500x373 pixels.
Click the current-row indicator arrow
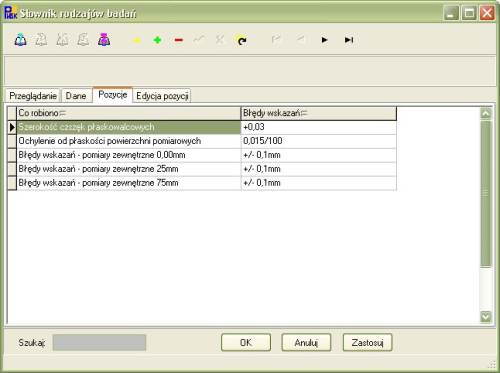tap(12, 127)
